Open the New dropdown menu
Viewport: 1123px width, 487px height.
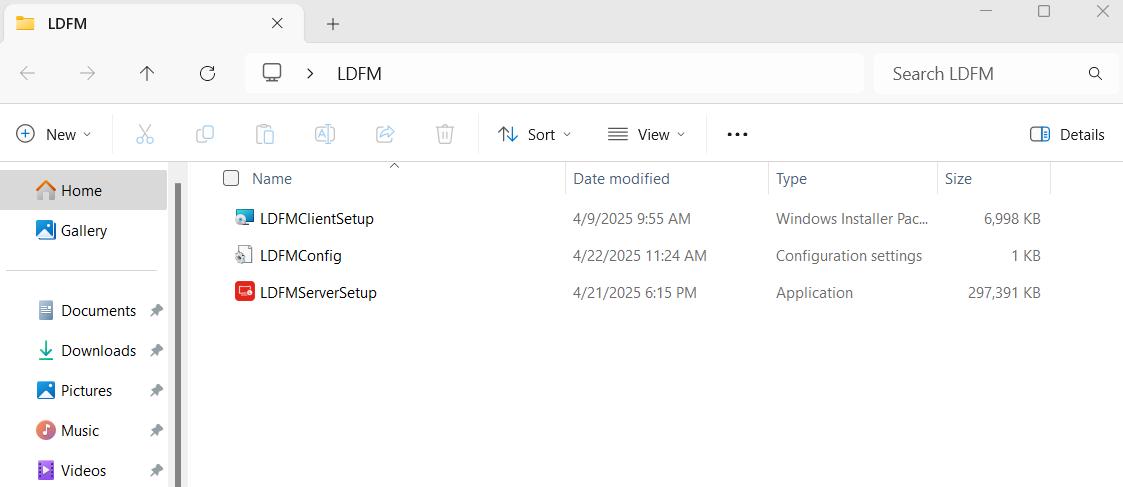pos(54,134)
